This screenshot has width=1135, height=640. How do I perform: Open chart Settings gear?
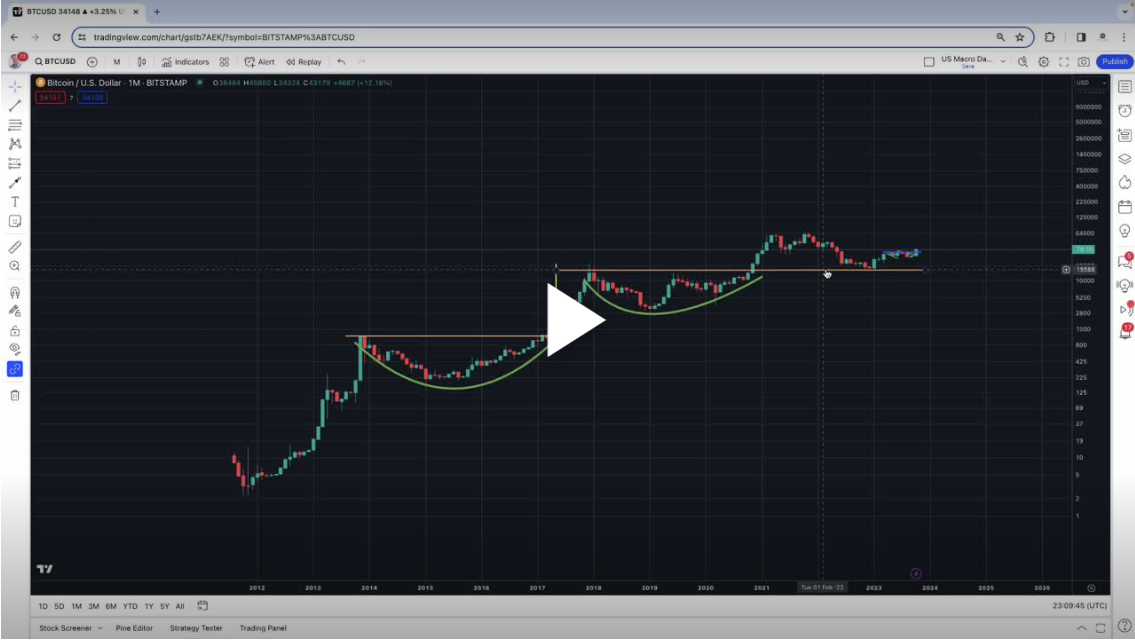1044,61
